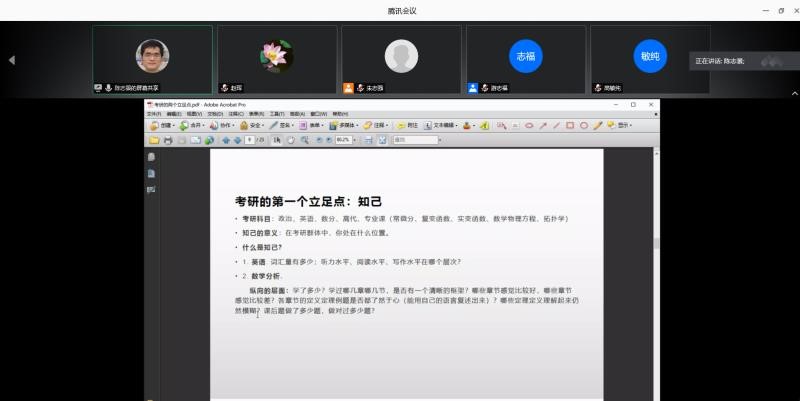Click in the page number field
The width and height of the screenshot is (800, 401).
[x=249, y=140]
